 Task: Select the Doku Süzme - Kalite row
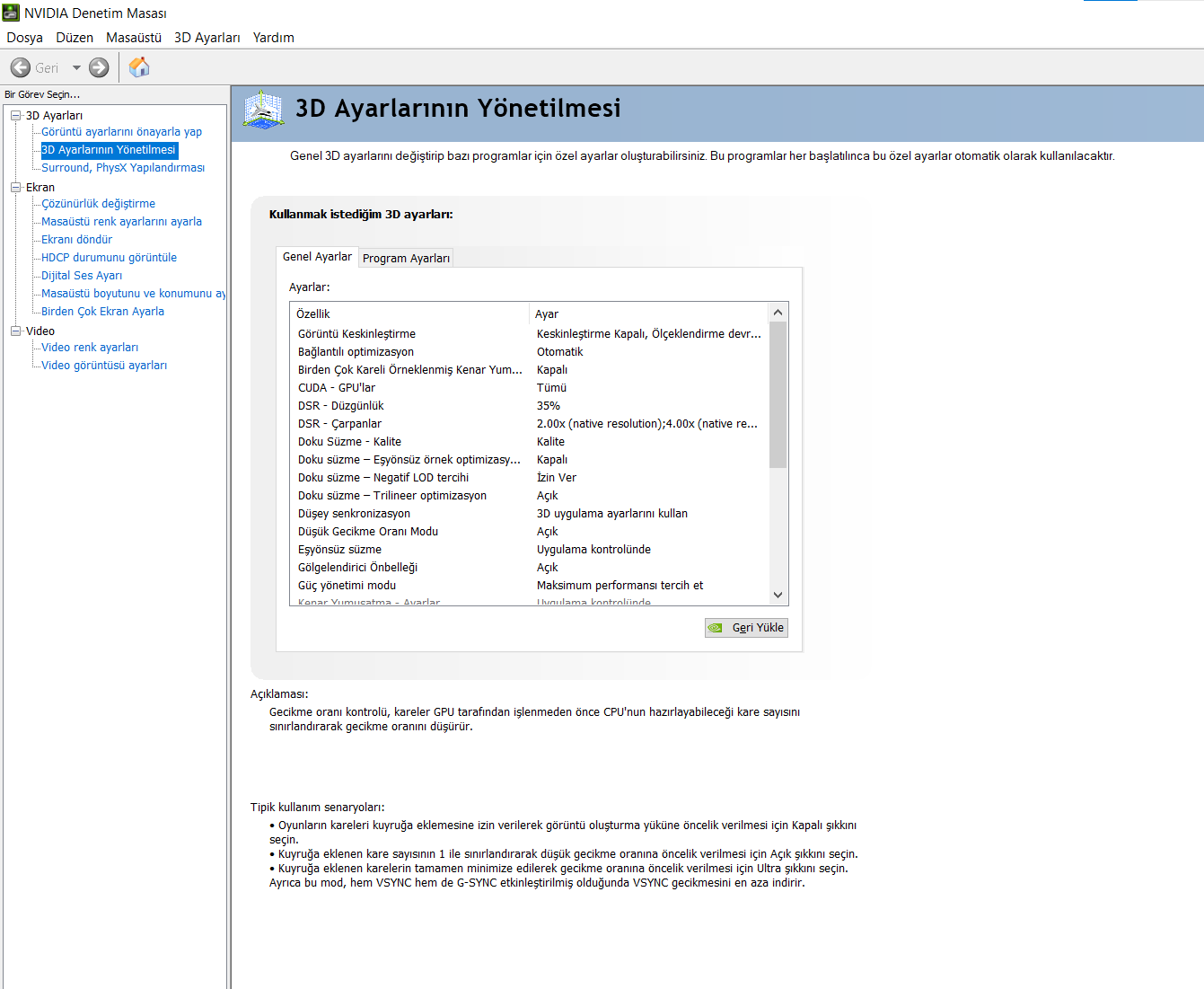tap(530, 442)
